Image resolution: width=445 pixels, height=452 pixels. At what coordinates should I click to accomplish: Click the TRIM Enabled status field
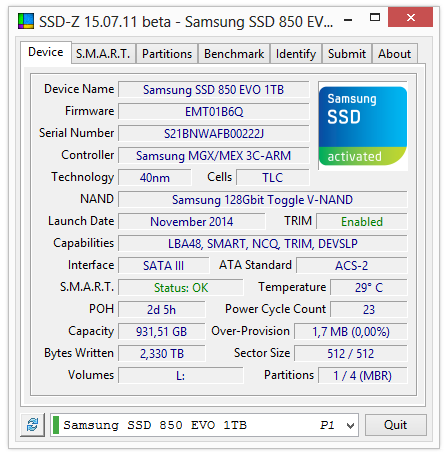(362, 222)
